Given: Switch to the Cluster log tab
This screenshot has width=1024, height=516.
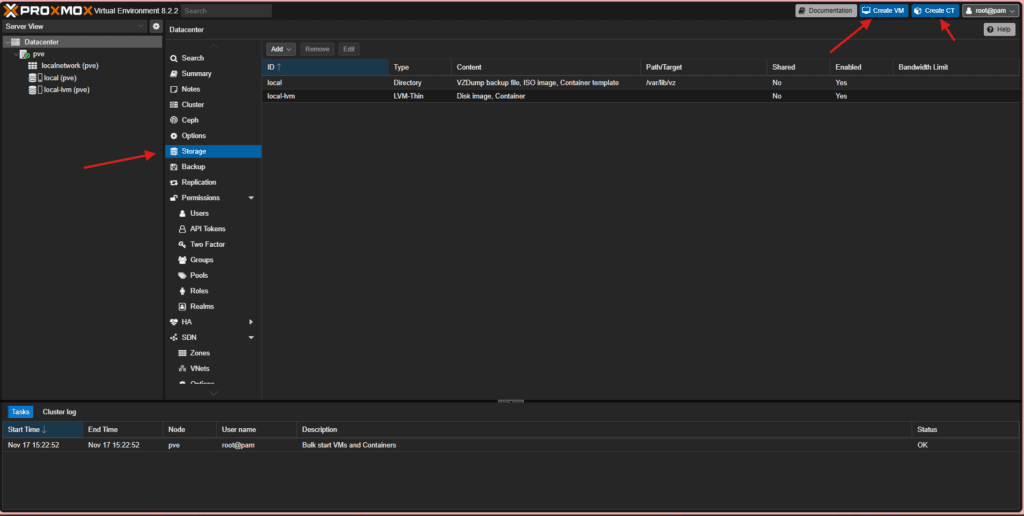Looking at the screenshot, I should pyautogui.click(x=59, y=412).
